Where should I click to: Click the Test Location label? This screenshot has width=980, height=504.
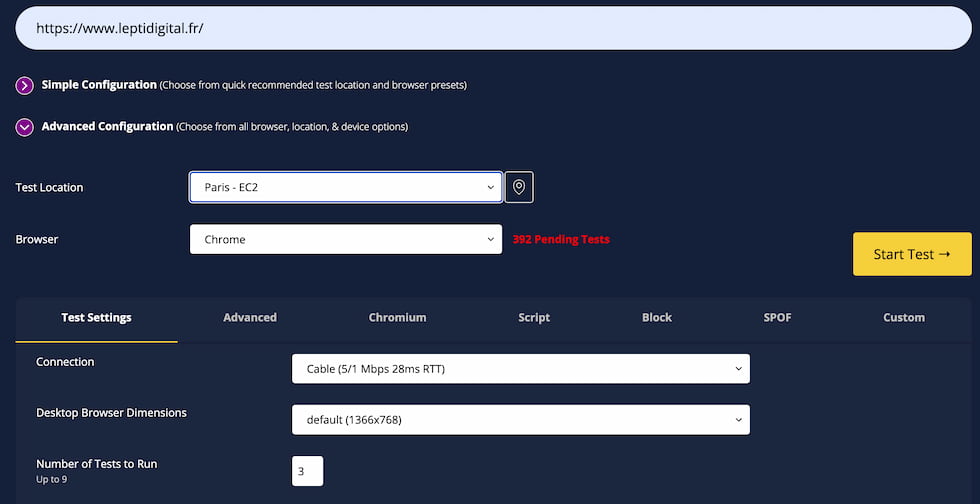pyautogui.click(x=49, y=187)
